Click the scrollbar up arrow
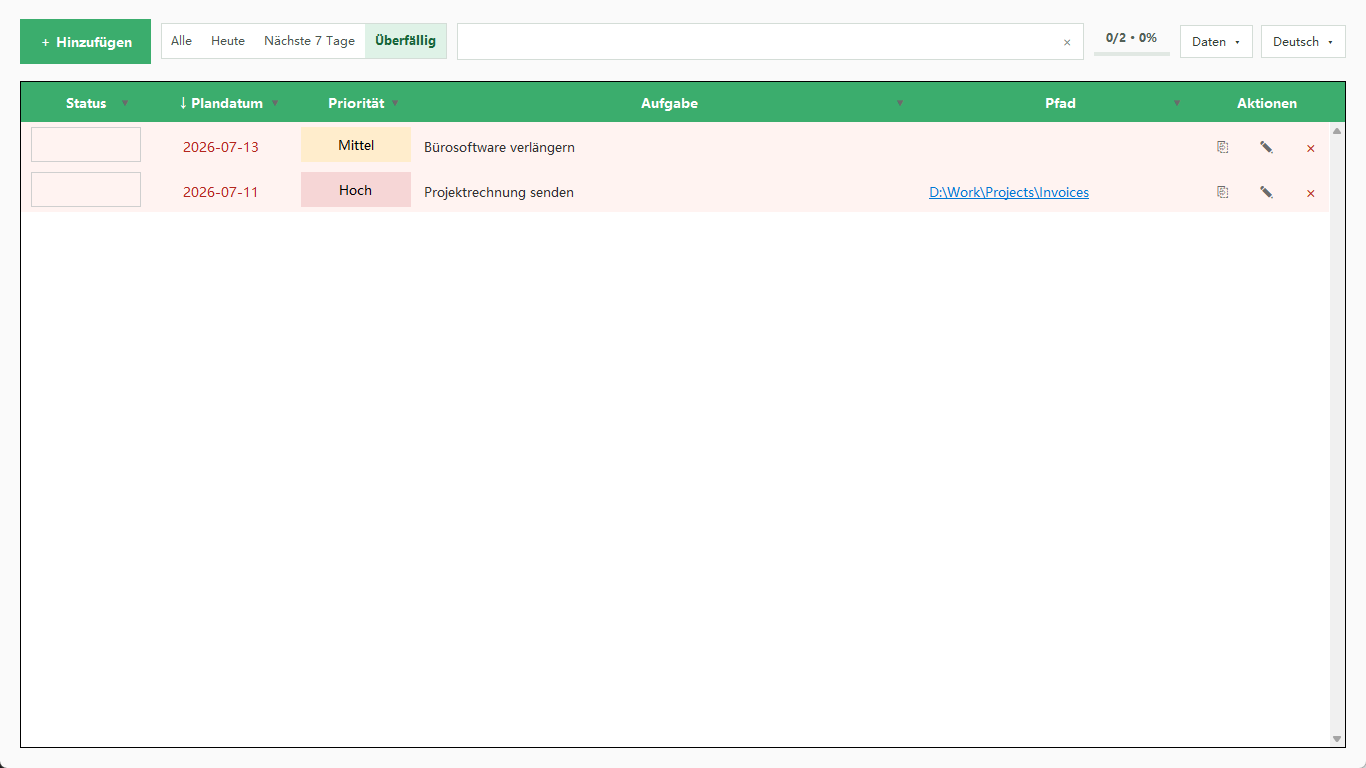Viewport: 1366px width, 768px height. click(1337, 131)
